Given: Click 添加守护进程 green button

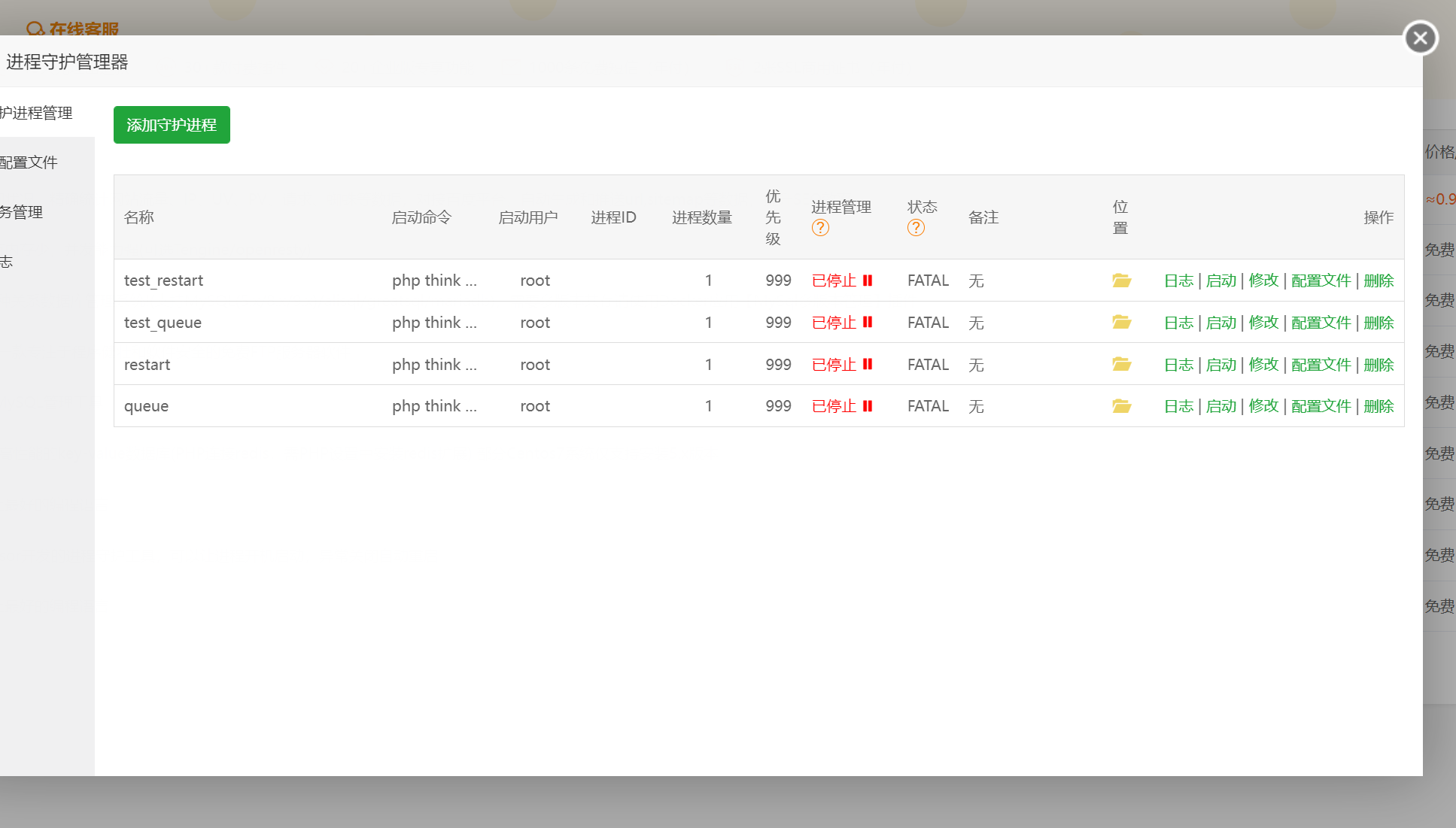Looking at the screenshot, I should 172,125.
